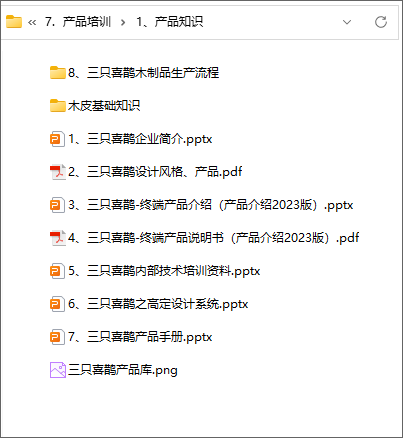Click pptx icon of 1、三只喜鹊企业简介
The height and width of the screenshot is (438, 403).
pos(57,139)
